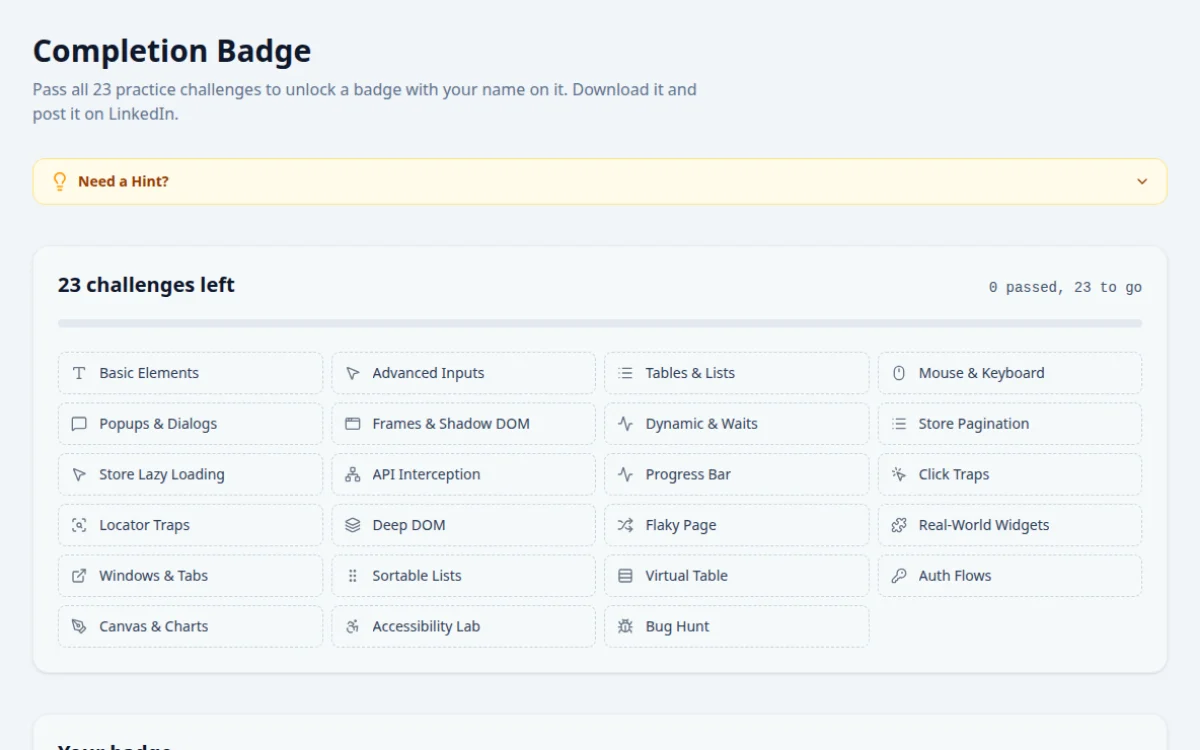
Task: Click the Flaky Page label
Action: click(681, 525)
